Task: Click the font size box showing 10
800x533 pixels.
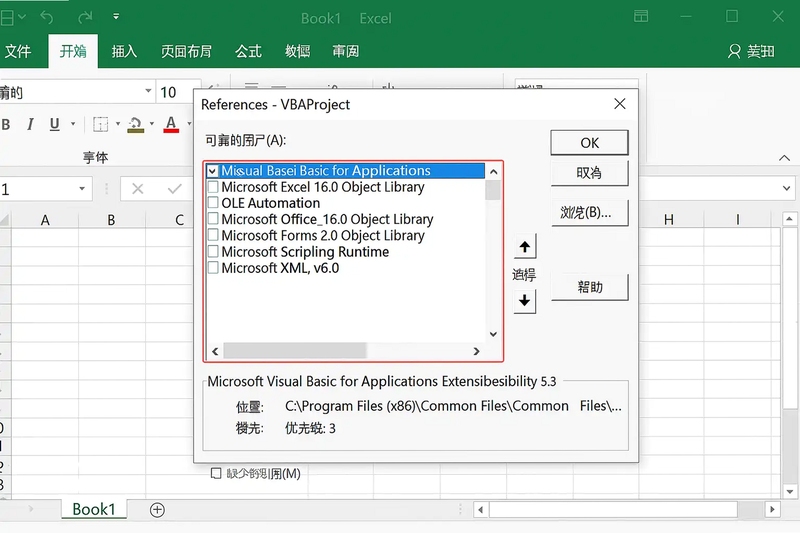Action: (x=177, y=92)
